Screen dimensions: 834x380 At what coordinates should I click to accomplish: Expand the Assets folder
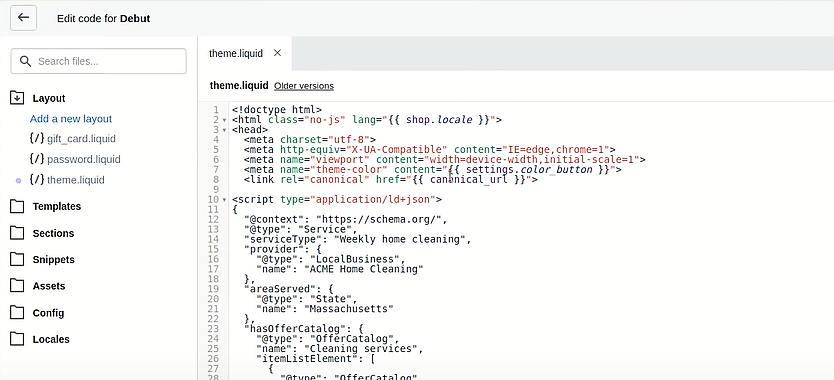(49, 286)
